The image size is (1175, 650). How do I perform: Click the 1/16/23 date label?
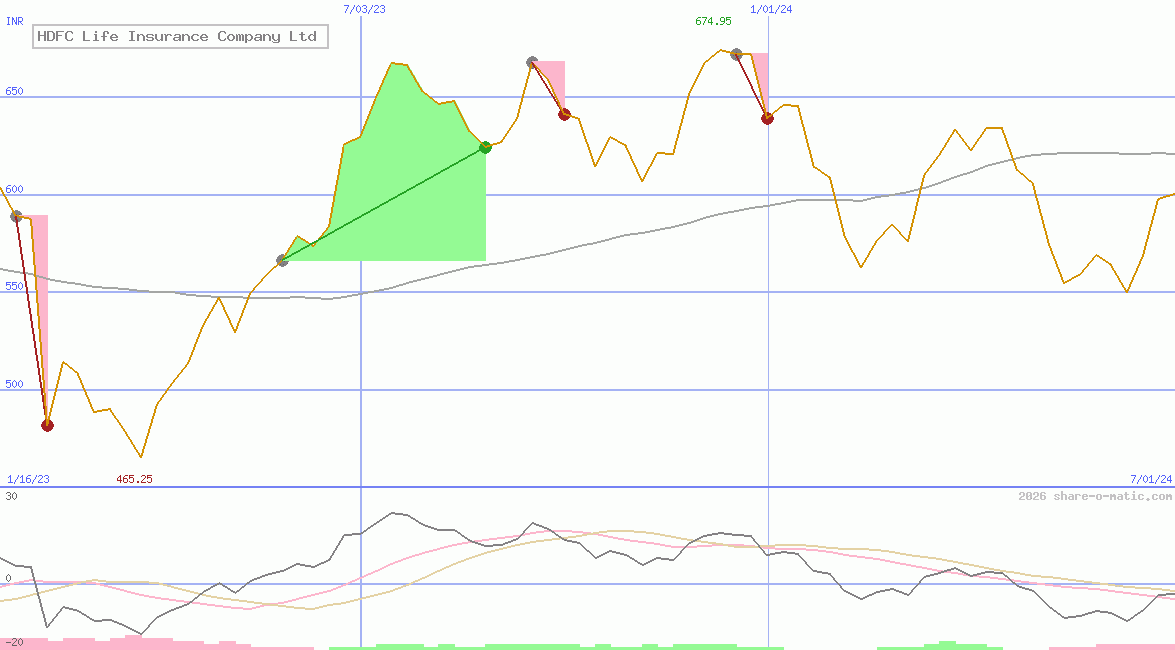click(x=27, y=478)
